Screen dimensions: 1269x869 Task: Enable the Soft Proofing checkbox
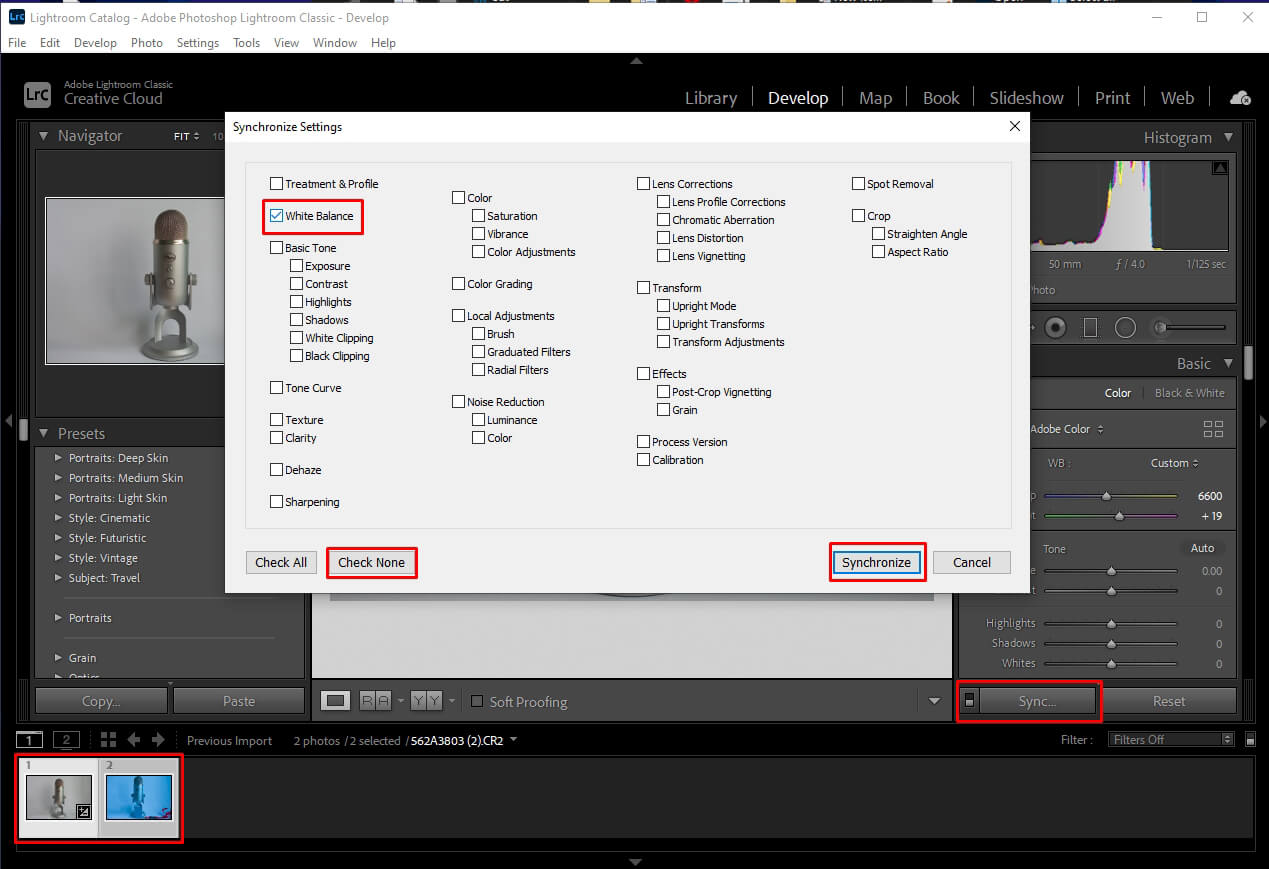click(477, 701)
